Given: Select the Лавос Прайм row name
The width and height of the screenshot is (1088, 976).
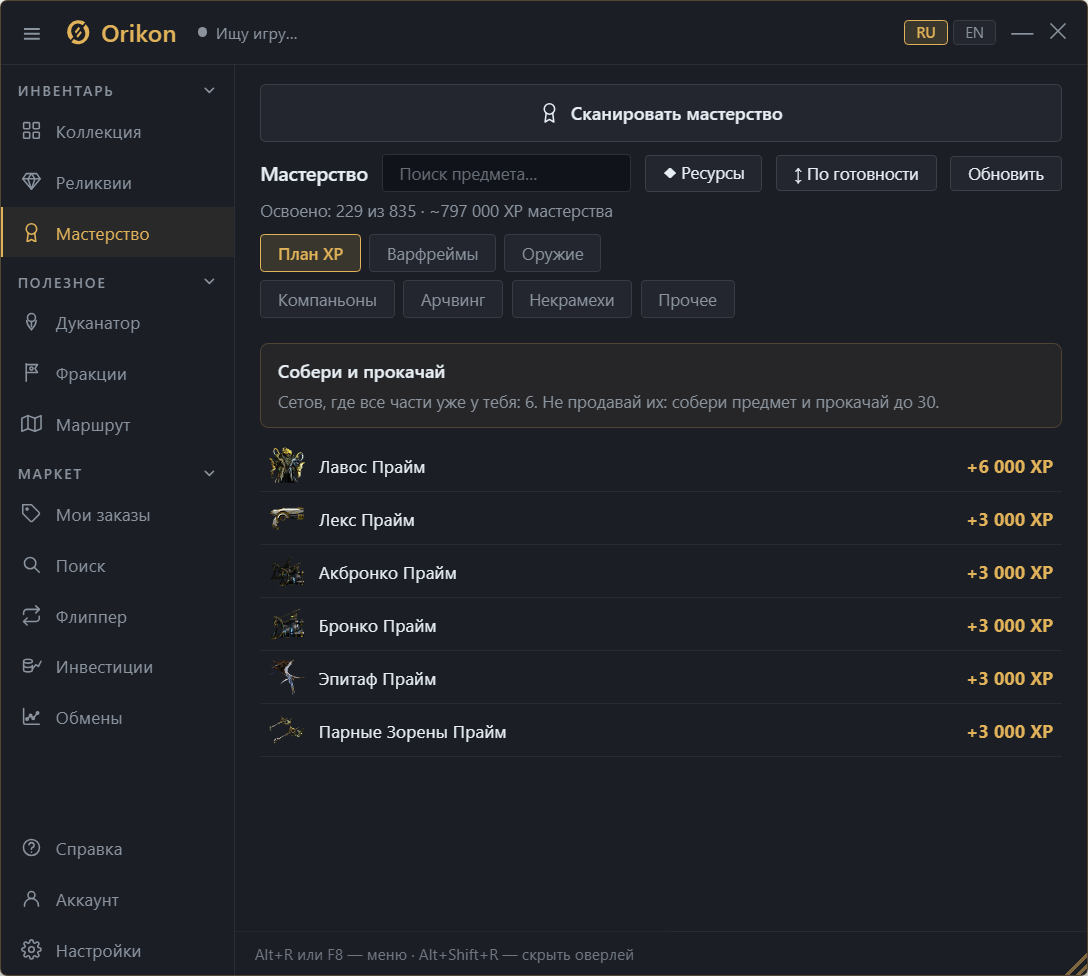Looking at the screenshot, I should (x=372, y=467).
